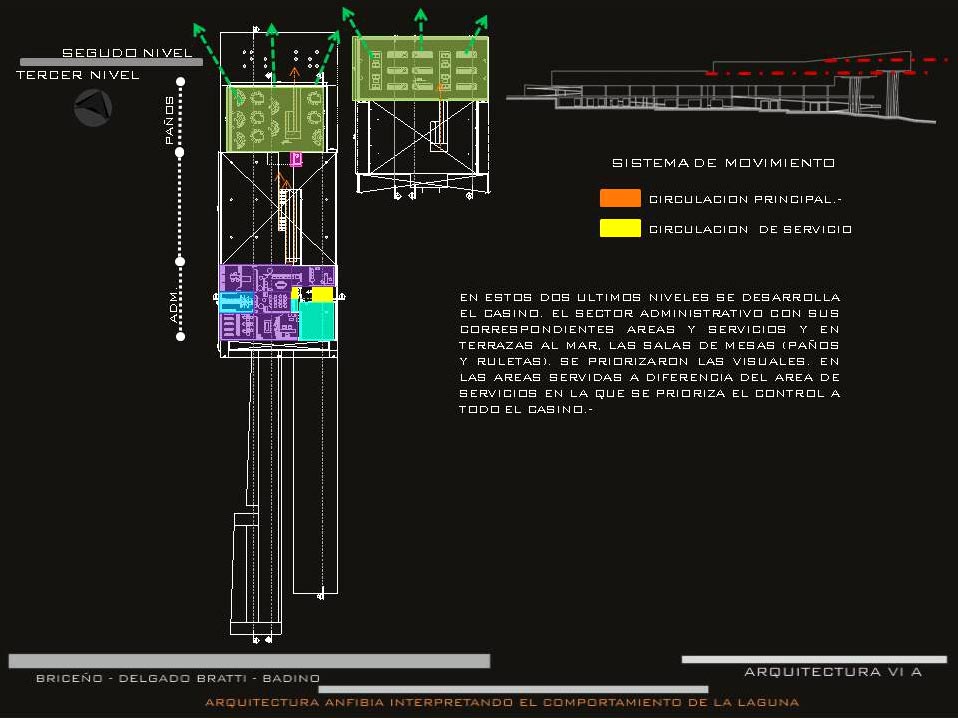
Task: Click the 'SISTEMA DE MOVIMIENTO' title
Action: pos(723,163)
